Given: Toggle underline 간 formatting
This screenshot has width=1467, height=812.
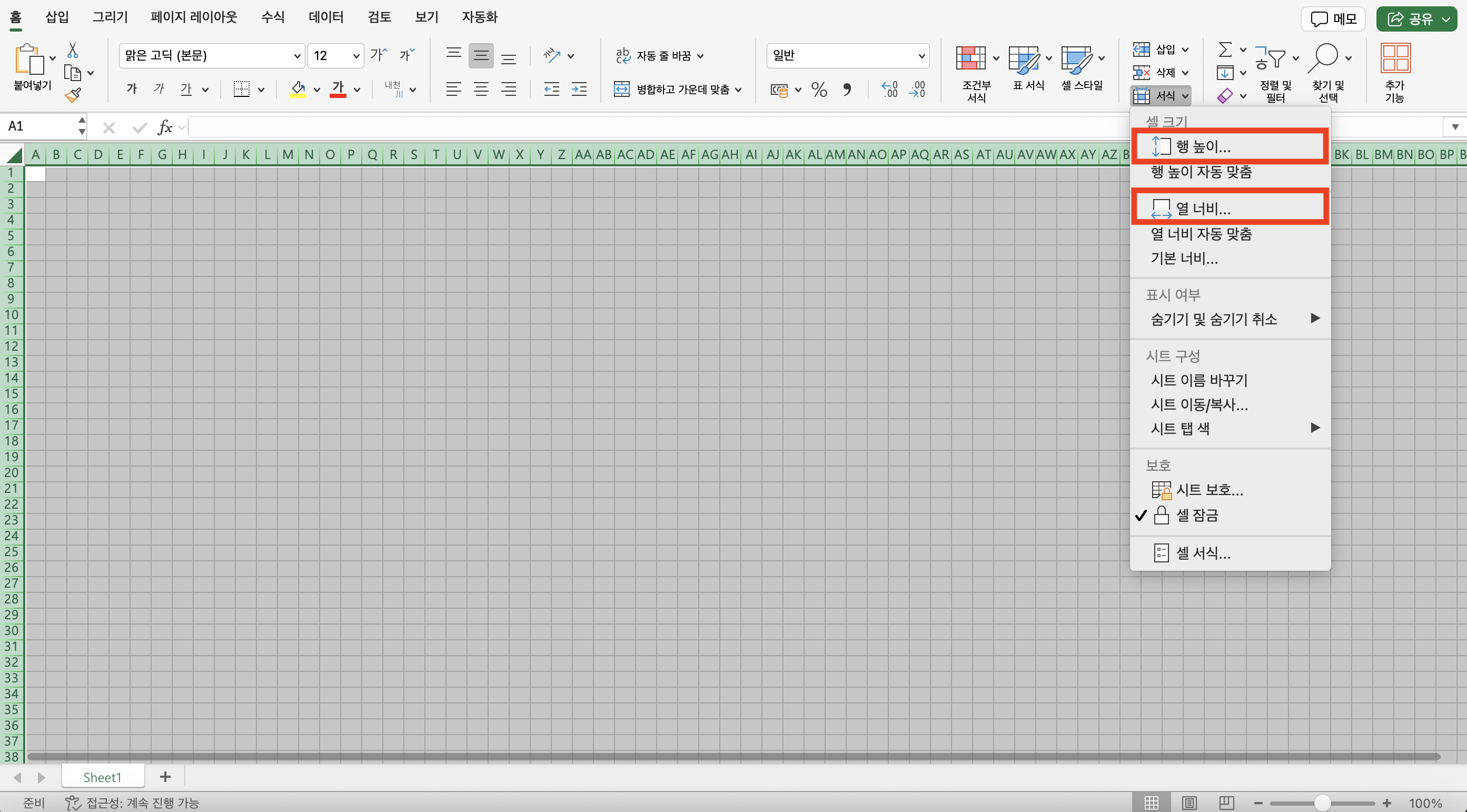Looking at the screenshot, I should point(186,89).
